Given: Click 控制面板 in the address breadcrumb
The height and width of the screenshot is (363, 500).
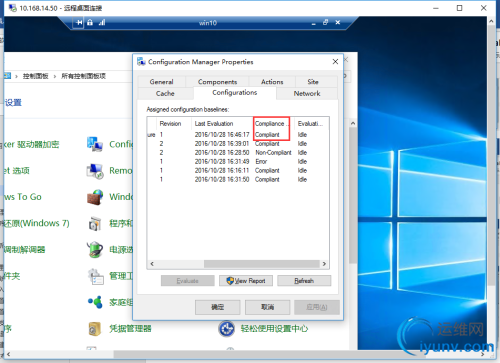Looking at the screenshot, I should 35,76.
